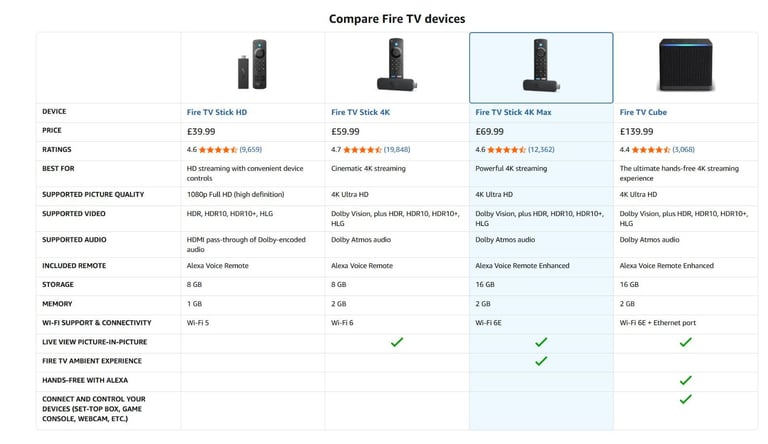View the 12,362 reviews count link

click(541, 150)
